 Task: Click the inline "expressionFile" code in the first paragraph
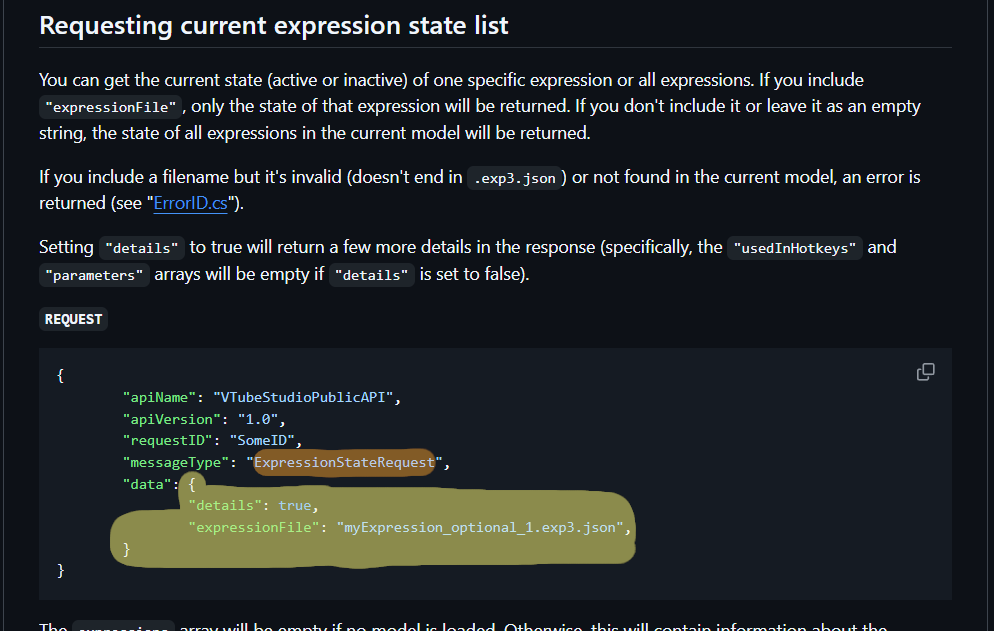point(109,105)
